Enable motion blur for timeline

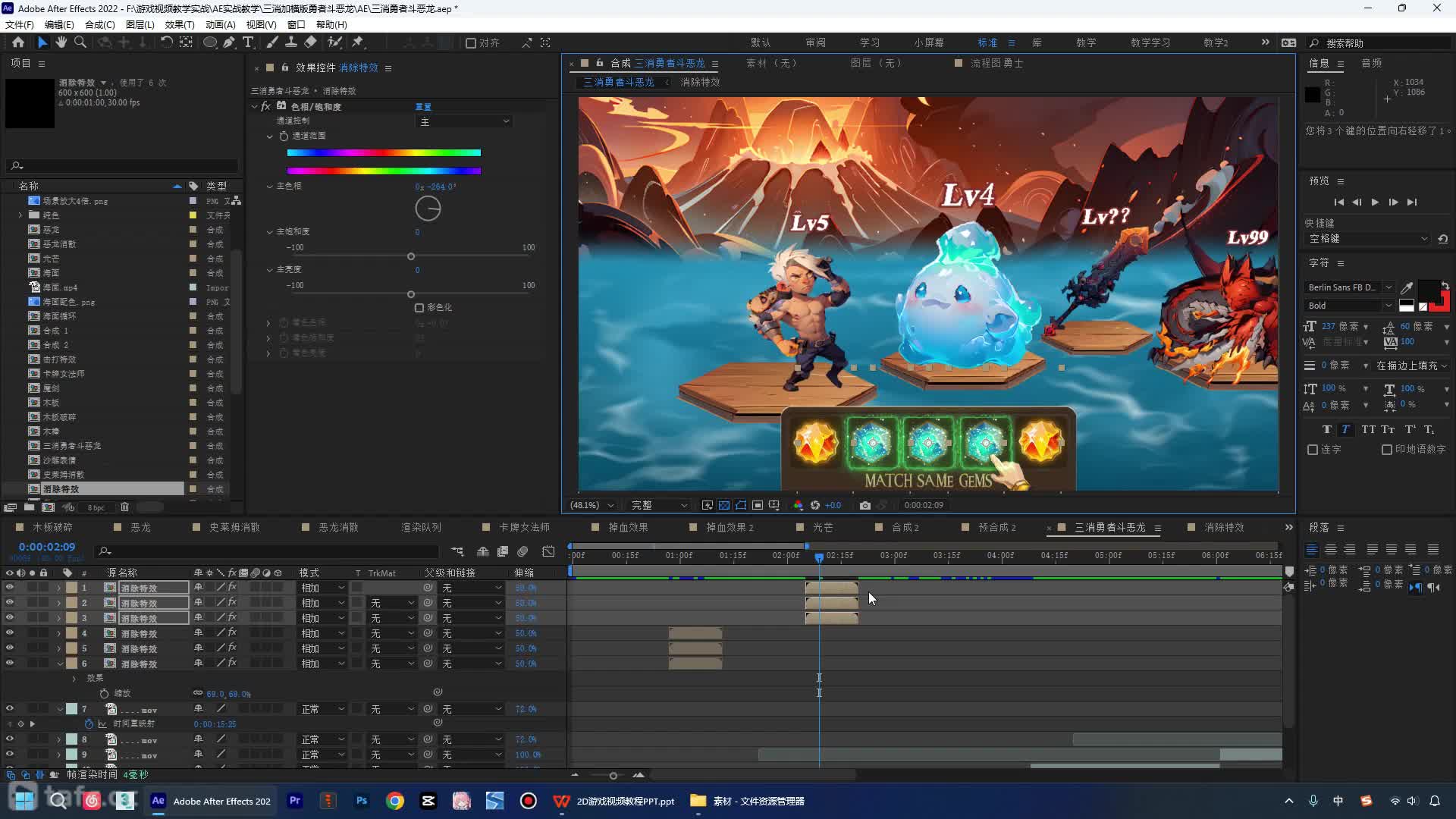pyautogui.click(x=522, y=551)
